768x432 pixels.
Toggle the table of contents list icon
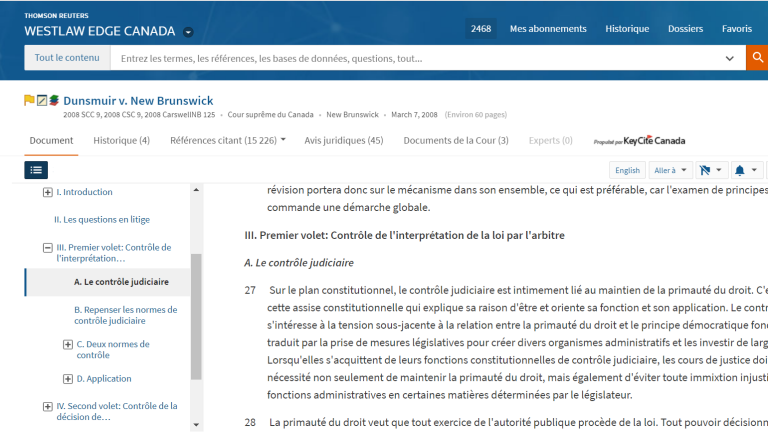[36, 170]
